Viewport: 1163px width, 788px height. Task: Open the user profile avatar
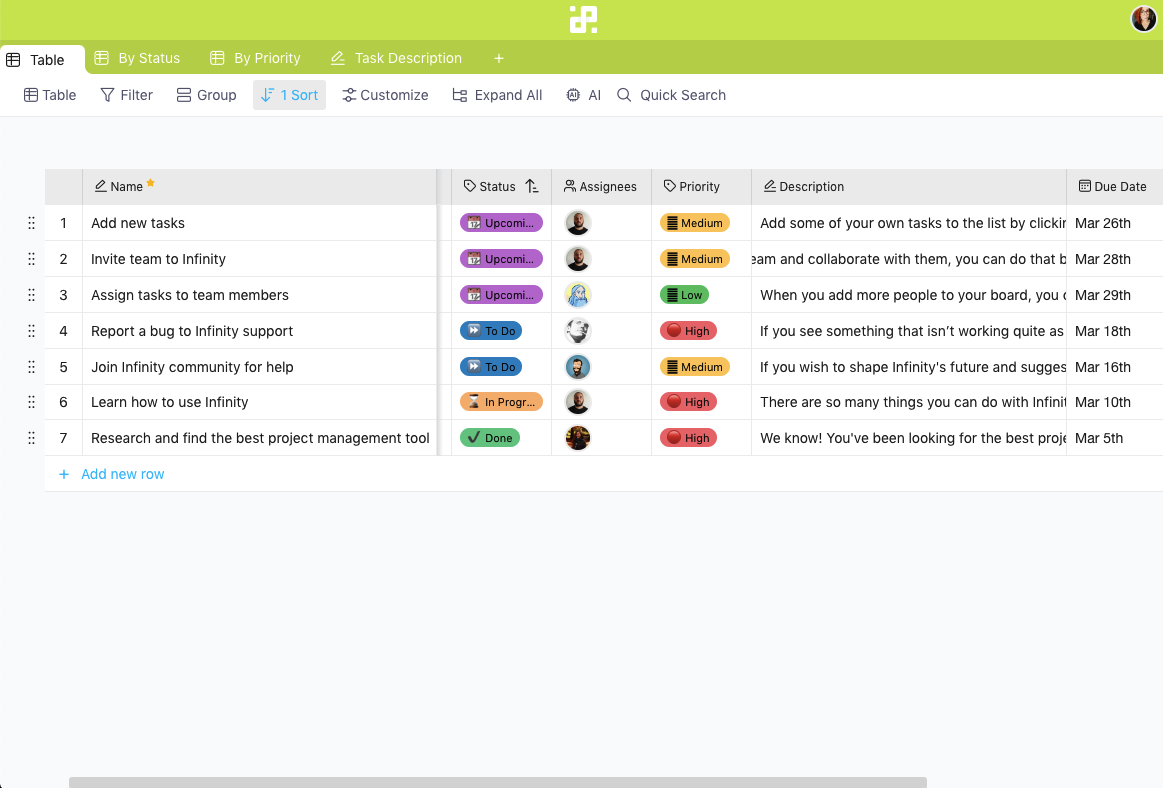point(1143,19)
